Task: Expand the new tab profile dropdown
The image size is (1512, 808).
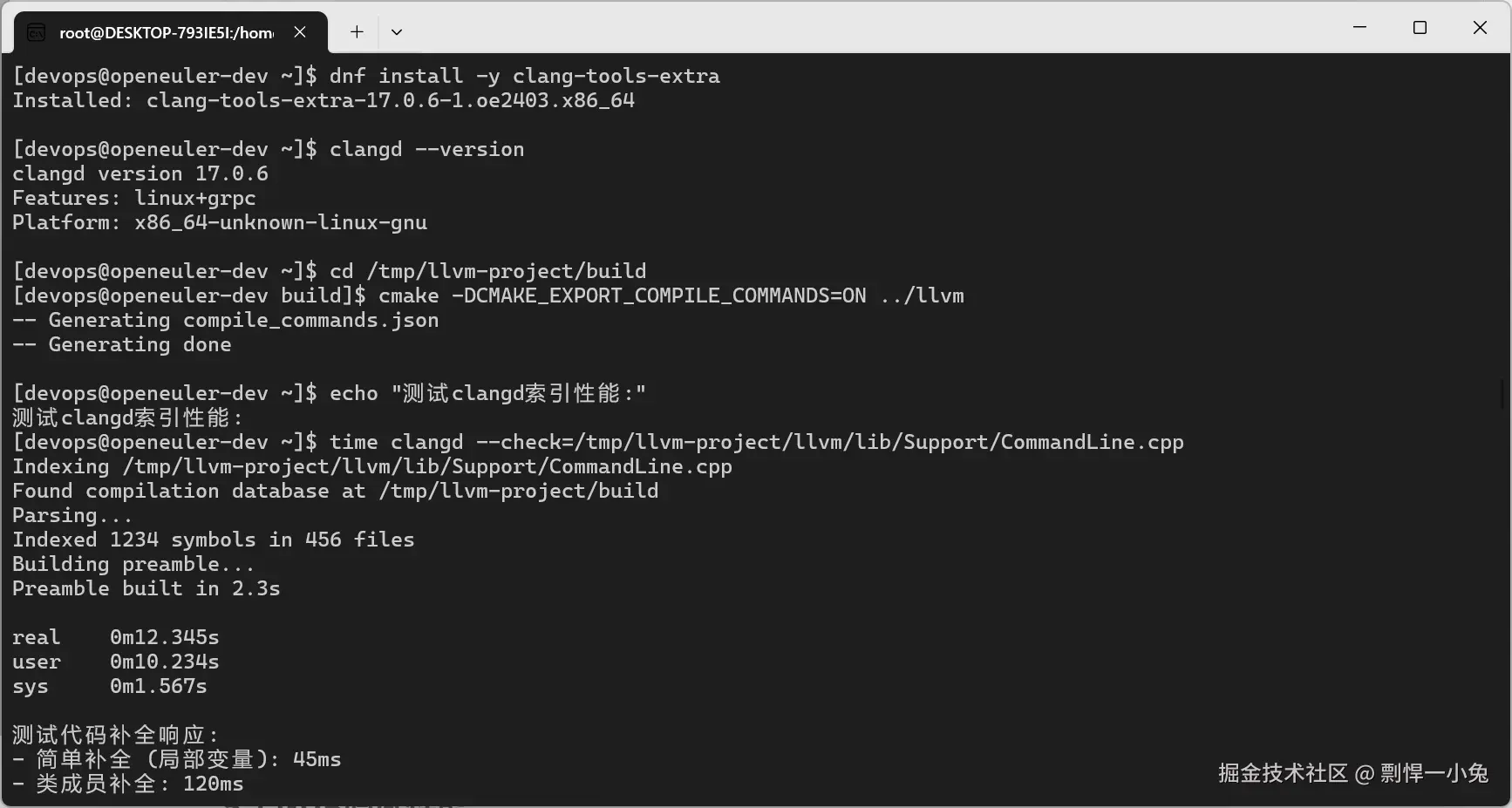Action: click(x=397, y=32)
